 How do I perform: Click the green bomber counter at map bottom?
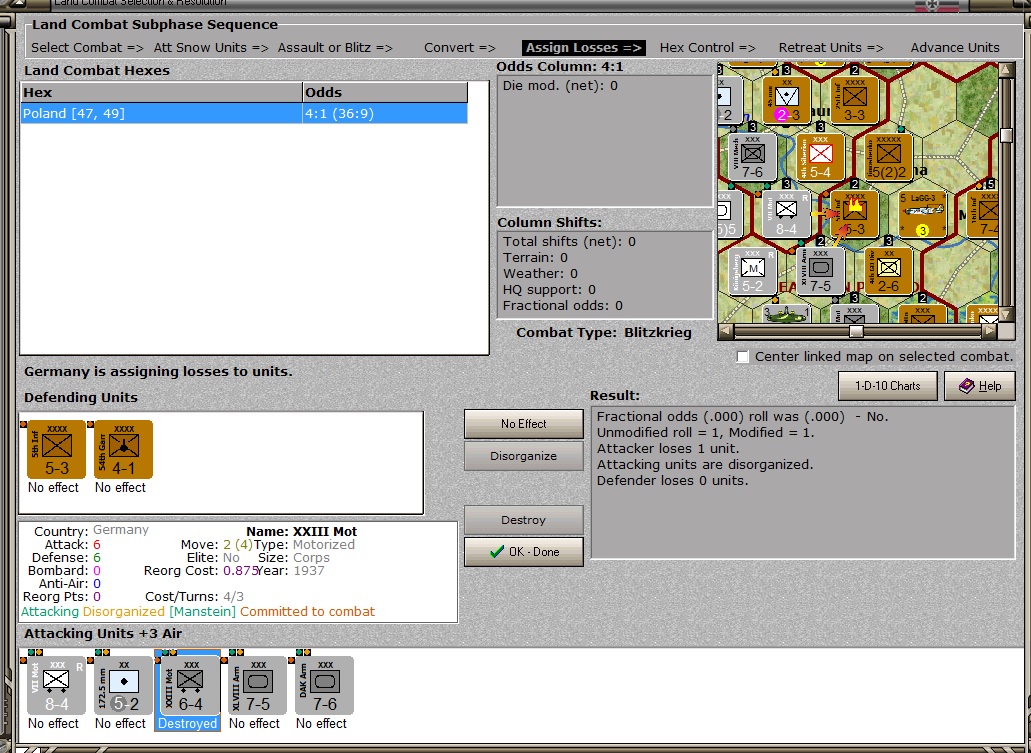tap(786, 314)
